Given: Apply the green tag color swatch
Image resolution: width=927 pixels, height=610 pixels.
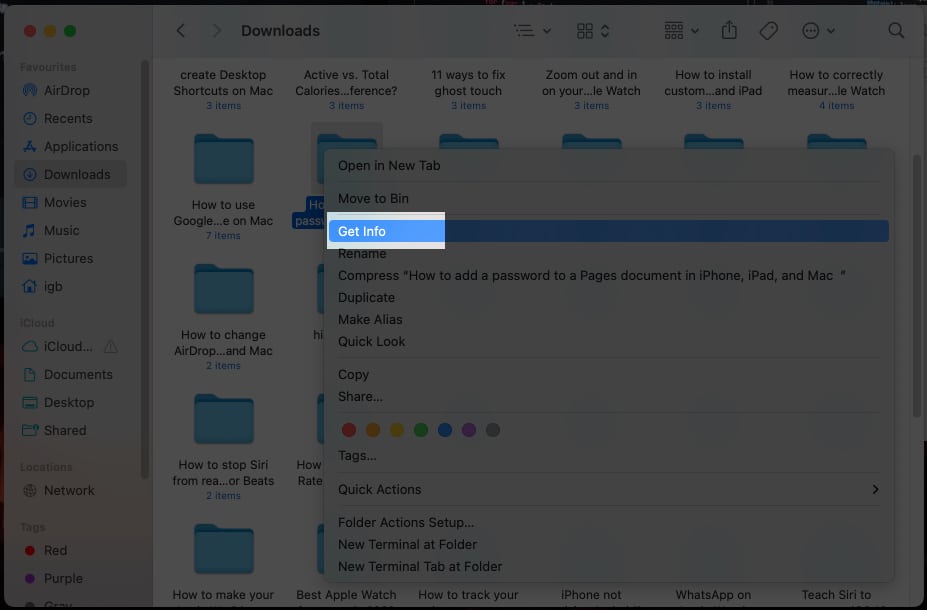Looking at the screenshot, I should pyautogui.click(x=420, y=429).
